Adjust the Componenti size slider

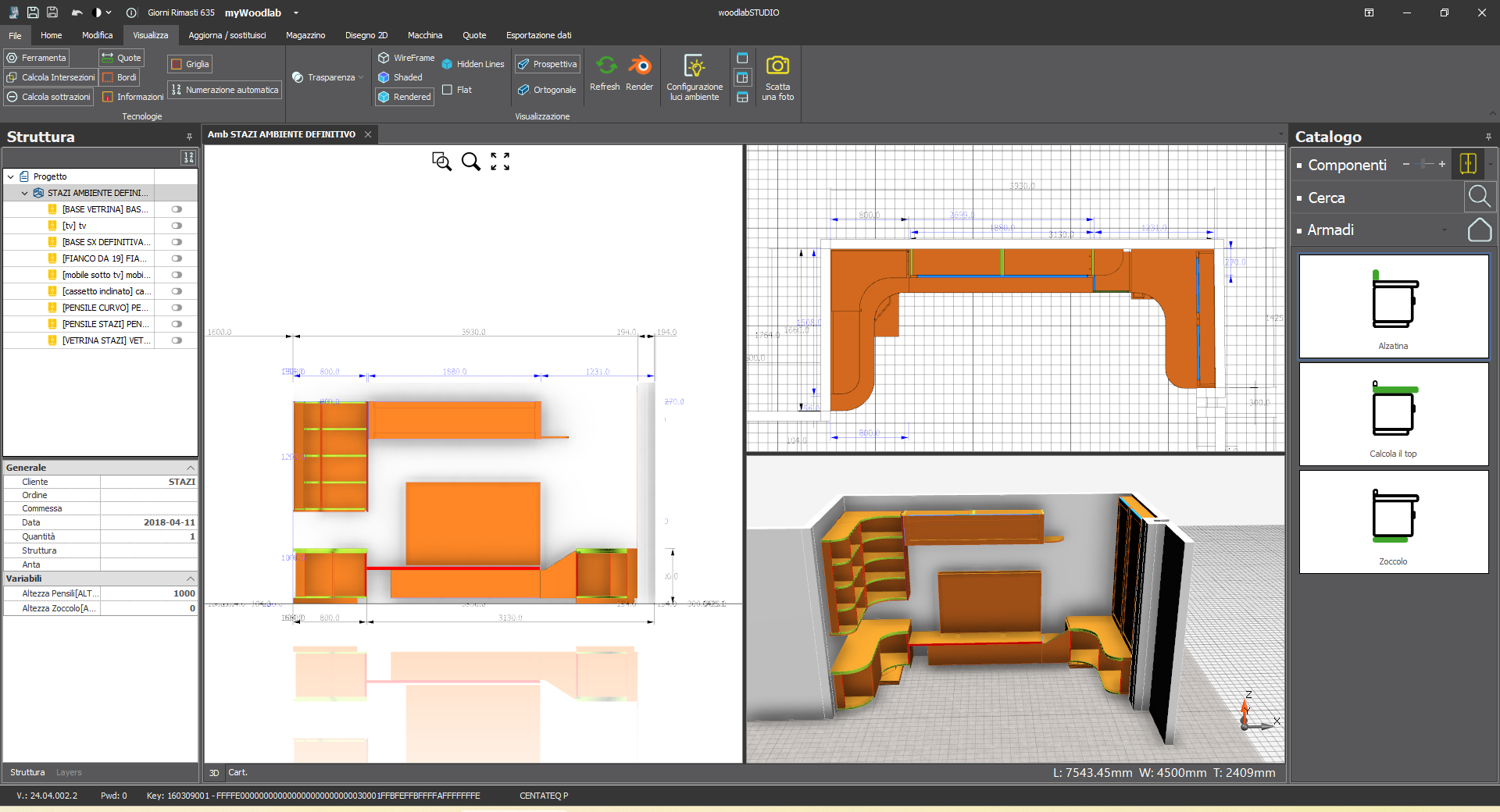(x=1425, y=164)
